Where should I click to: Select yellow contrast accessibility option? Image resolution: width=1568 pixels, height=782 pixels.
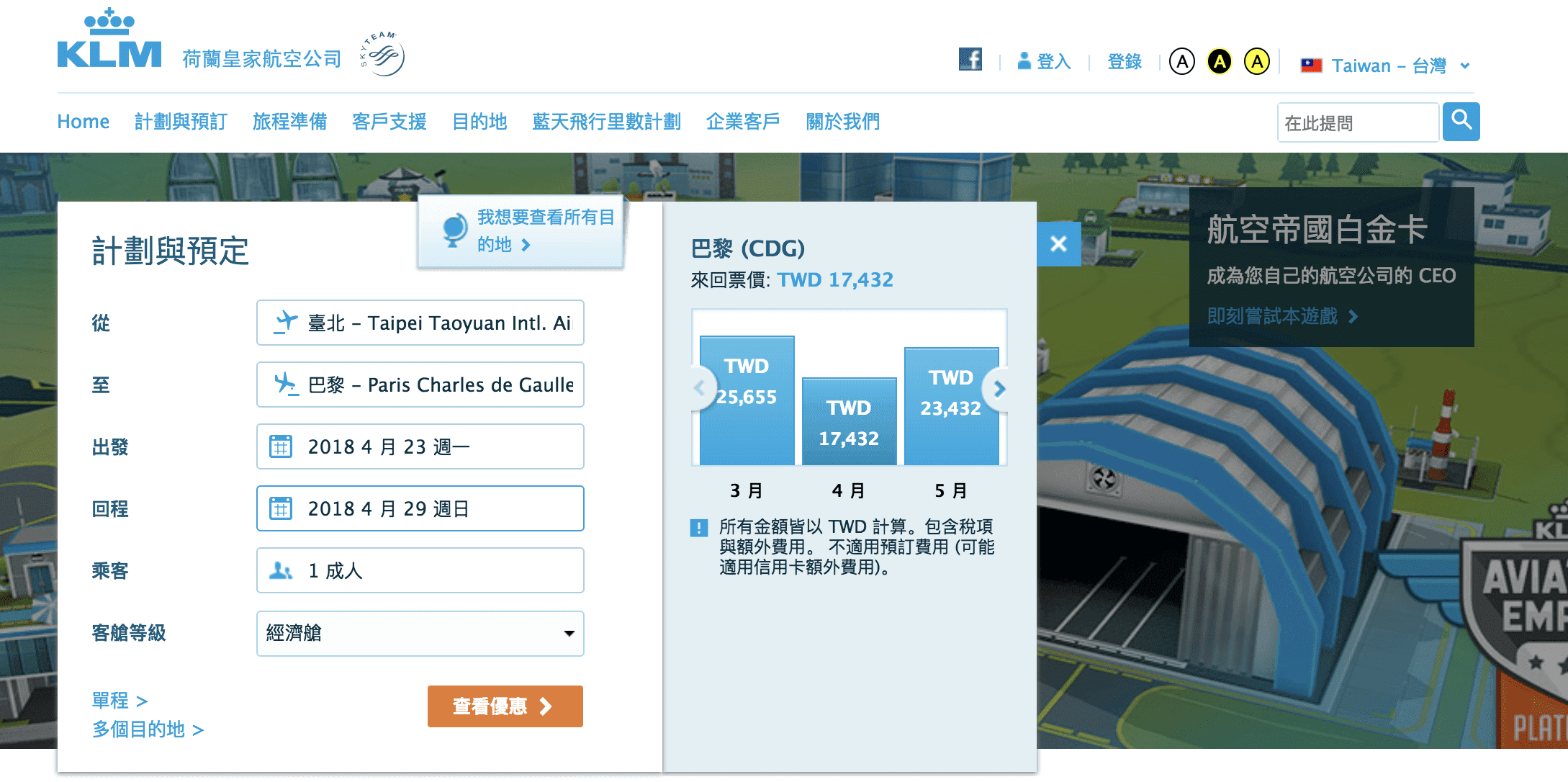[1257, 62]
